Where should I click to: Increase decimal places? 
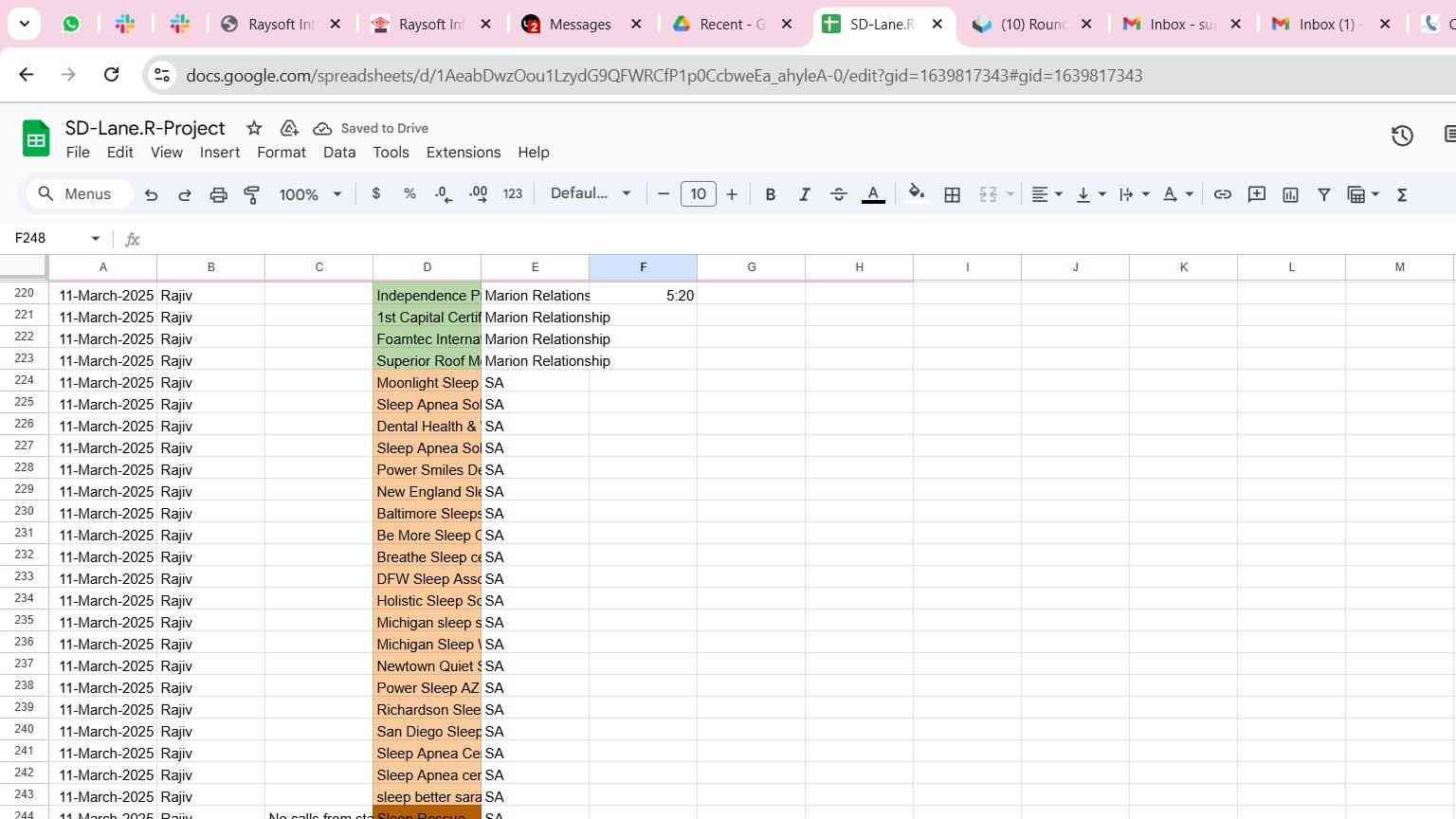[x=478, y=193]
